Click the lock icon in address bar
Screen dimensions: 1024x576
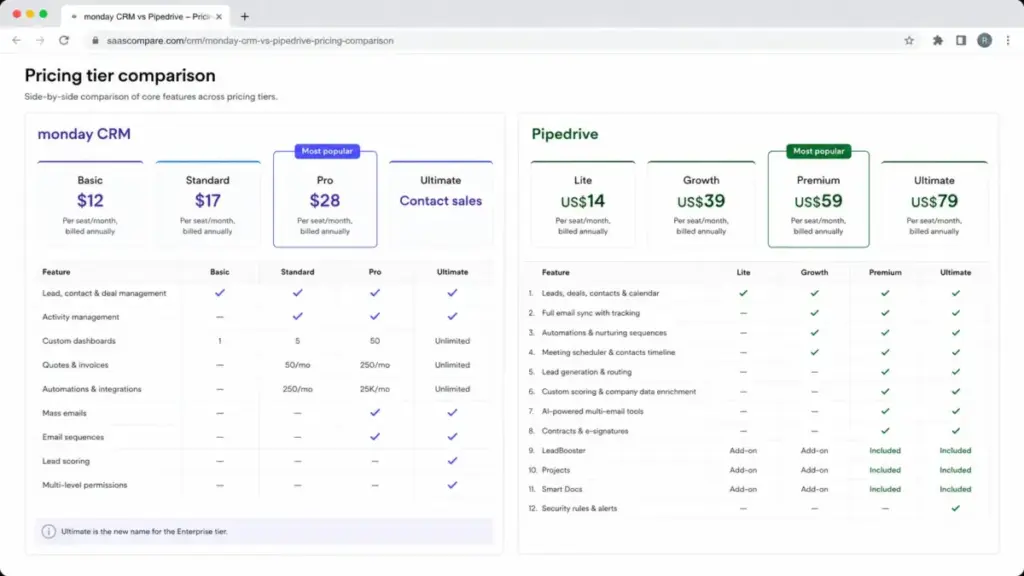[x=95, y=40]
